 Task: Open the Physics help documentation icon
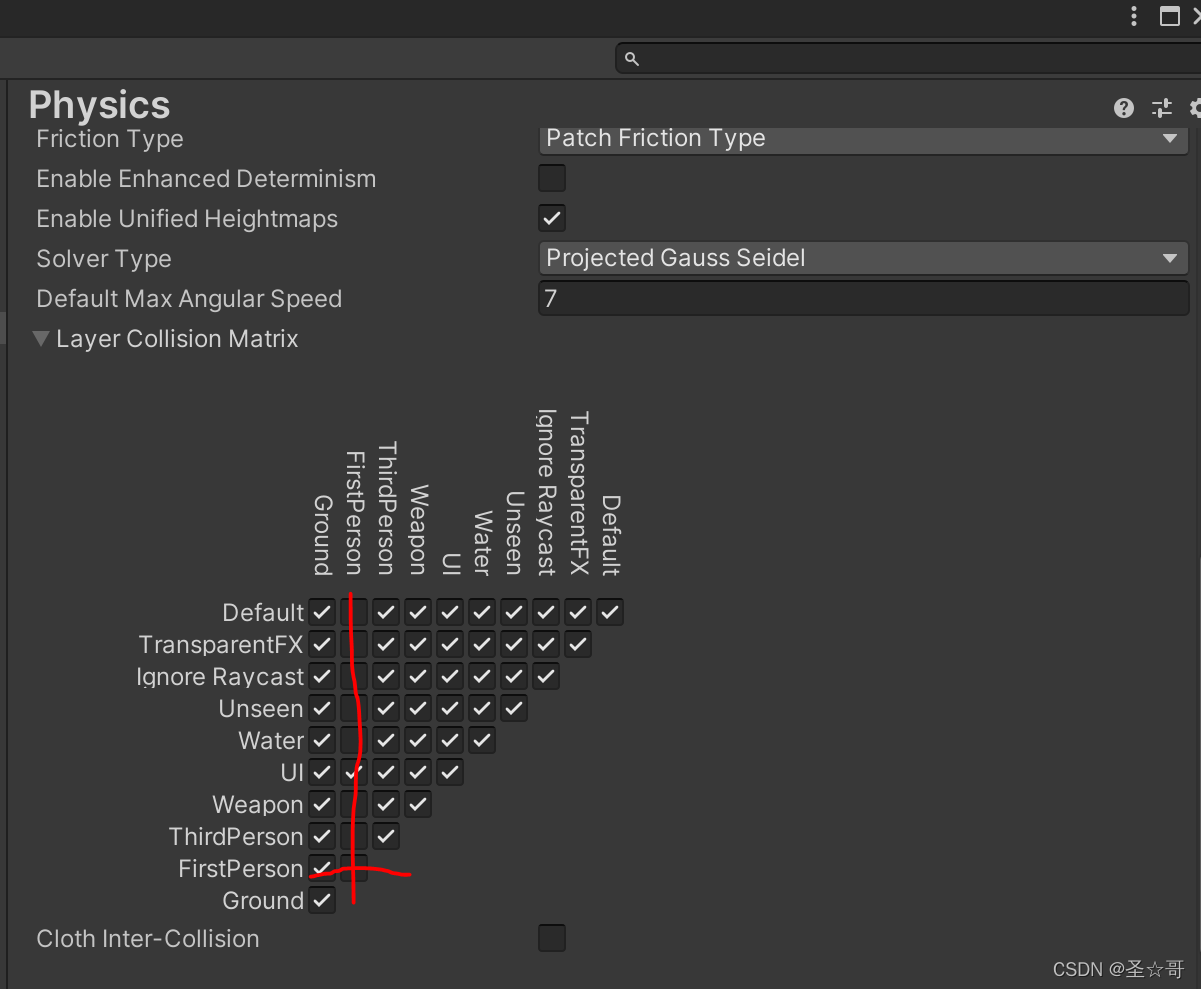point(1123,108)
